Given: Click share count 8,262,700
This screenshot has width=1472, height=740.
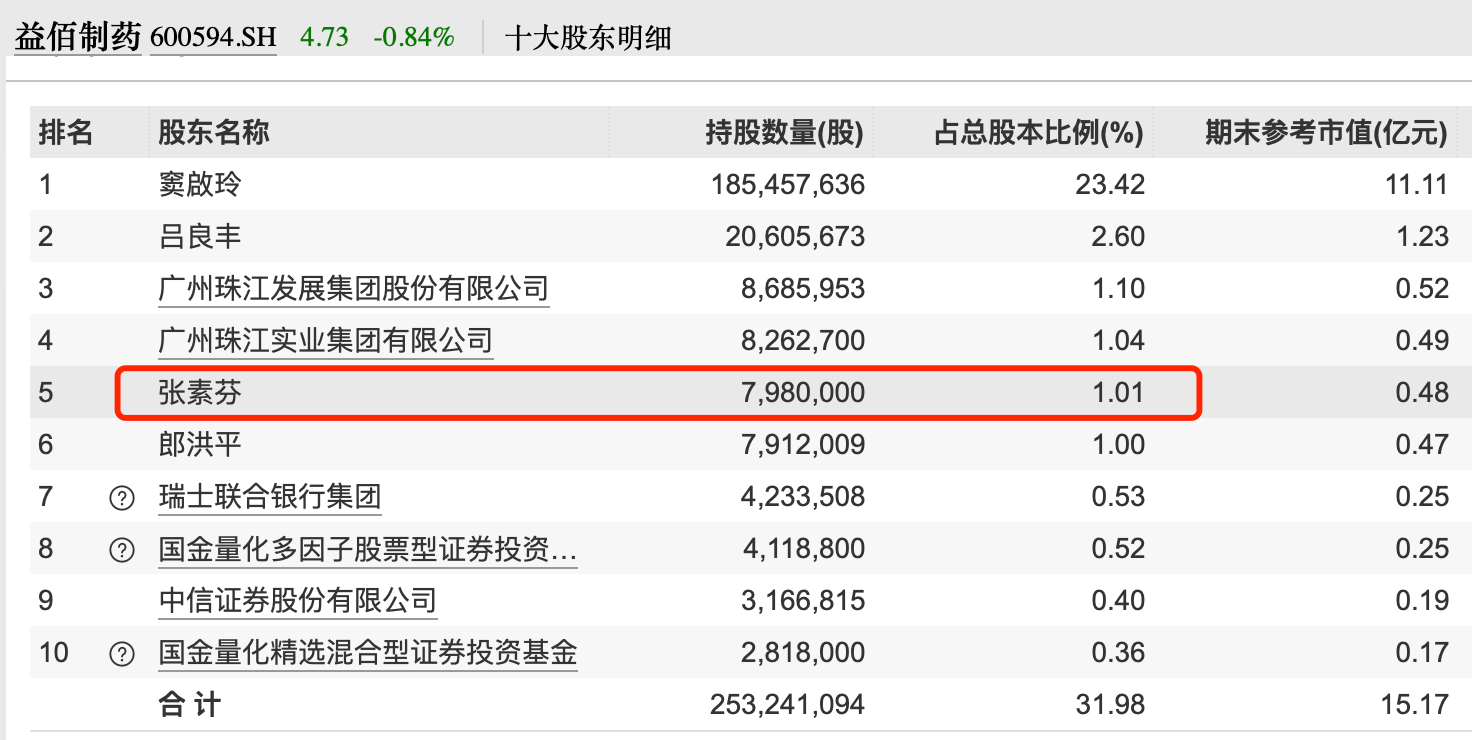Looking at the screenshot, I should (803, 341).
